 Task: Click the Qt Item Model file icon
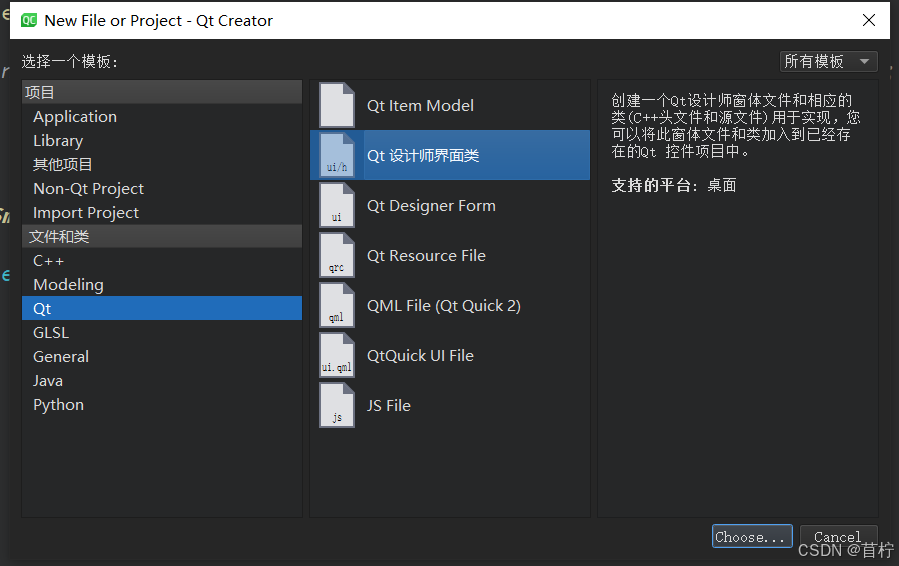337,106
